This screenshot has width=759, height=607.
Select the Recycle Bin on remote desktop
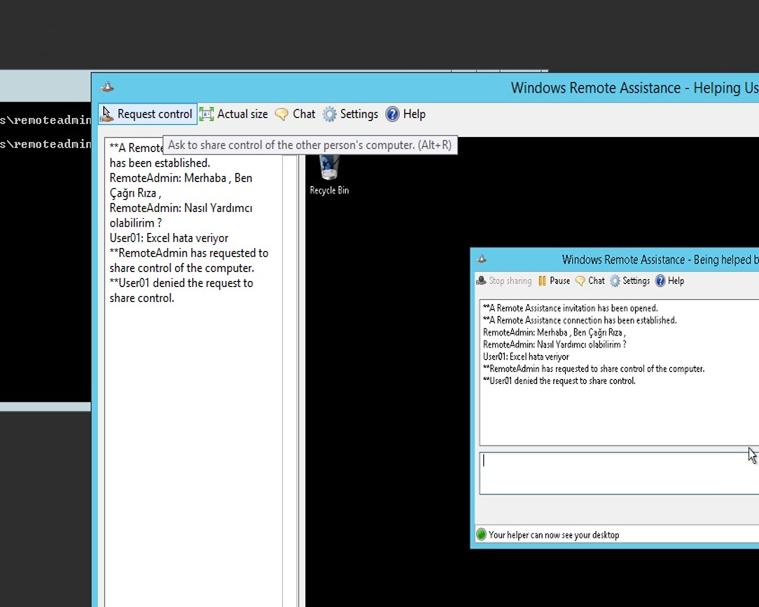click(x=329, y=175)
